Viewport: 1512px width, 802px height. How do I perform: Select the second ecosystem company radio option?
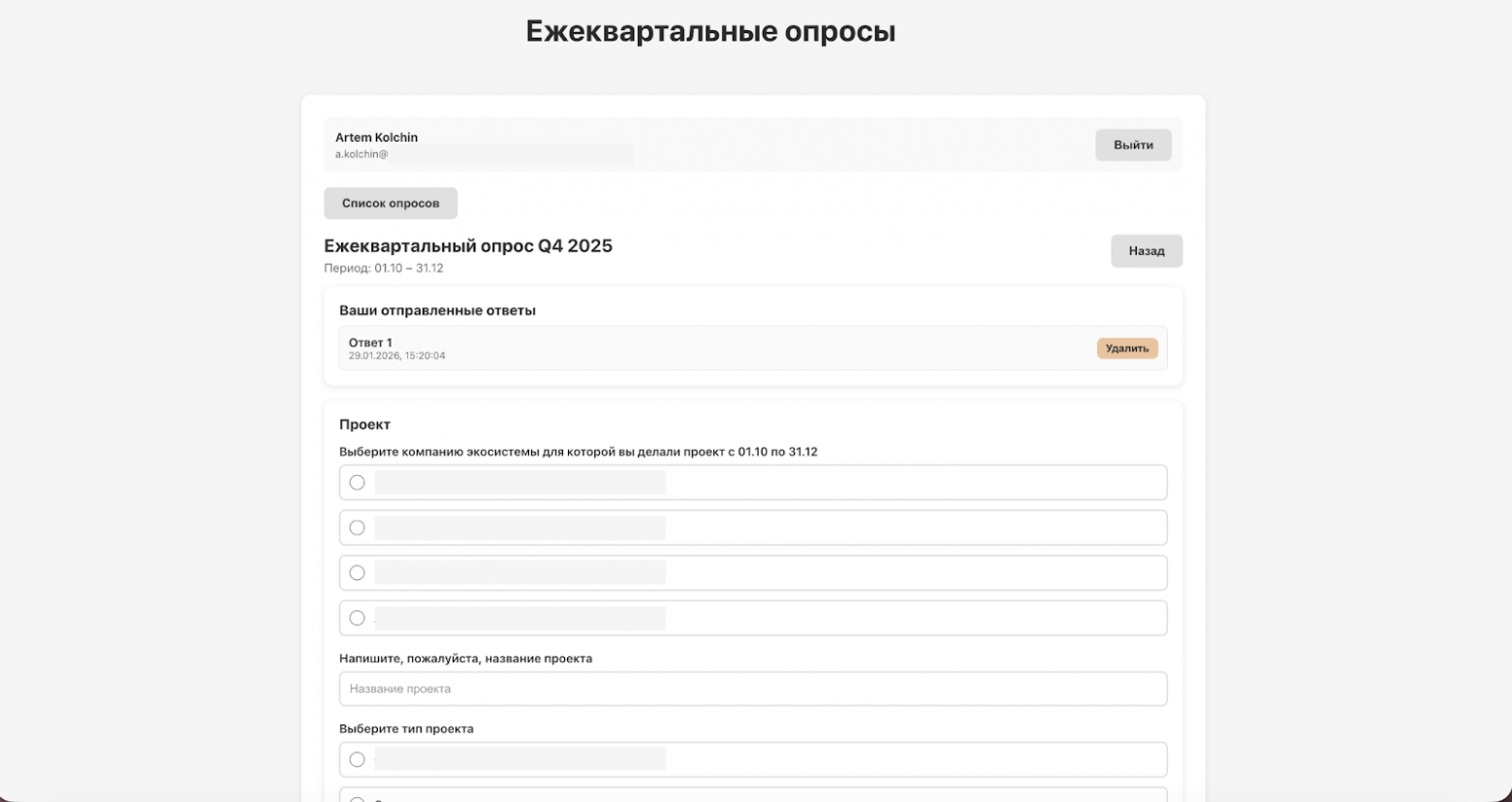(x=357, y=527)
